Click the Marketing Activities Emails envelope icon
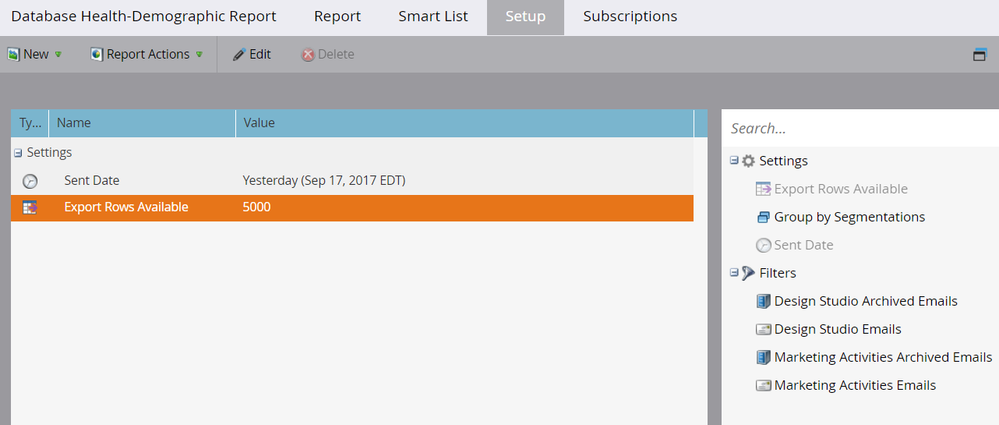 pos(763,385)
